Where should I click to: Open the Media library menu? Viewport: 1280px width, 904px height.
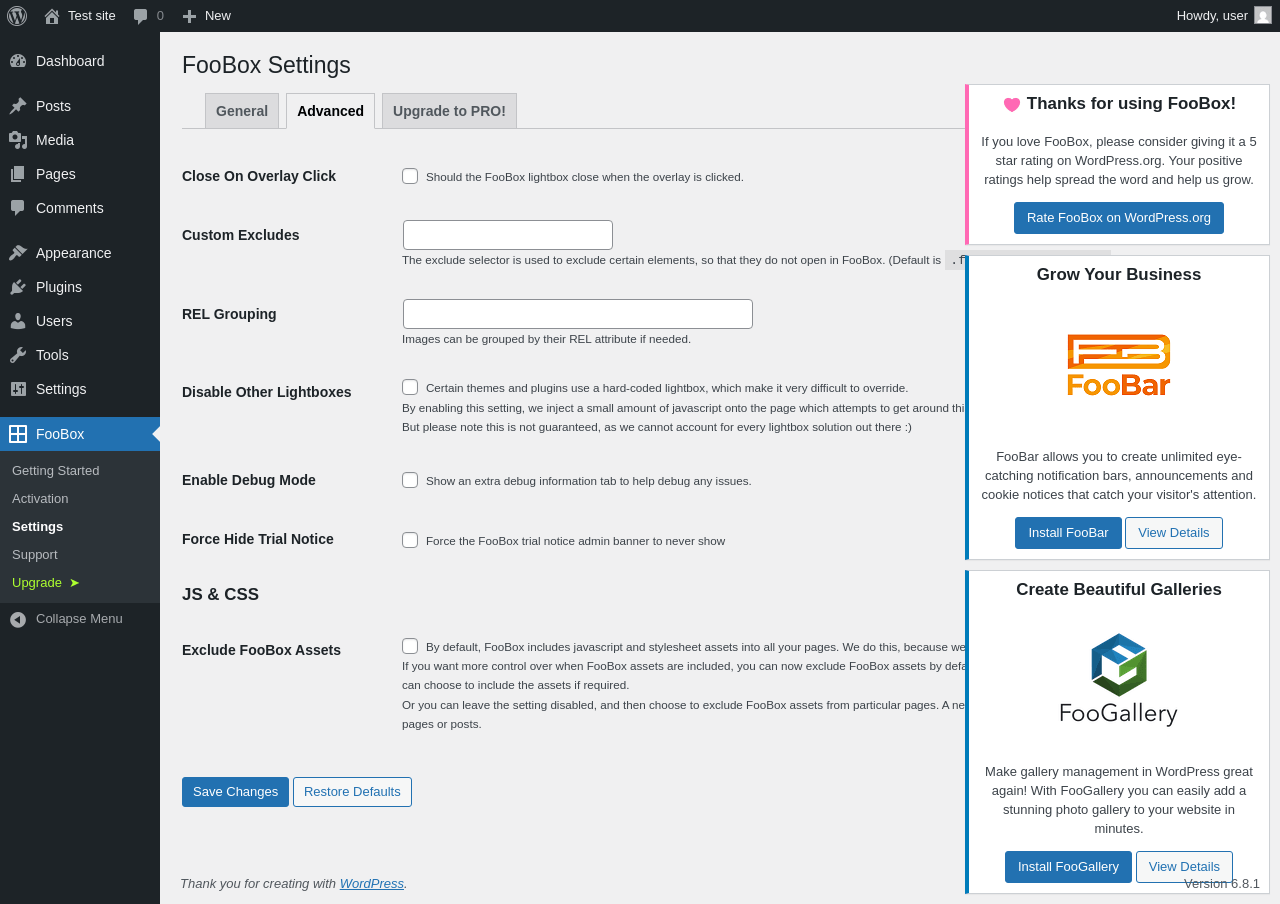pyautogui.click(x=55, y=140)
